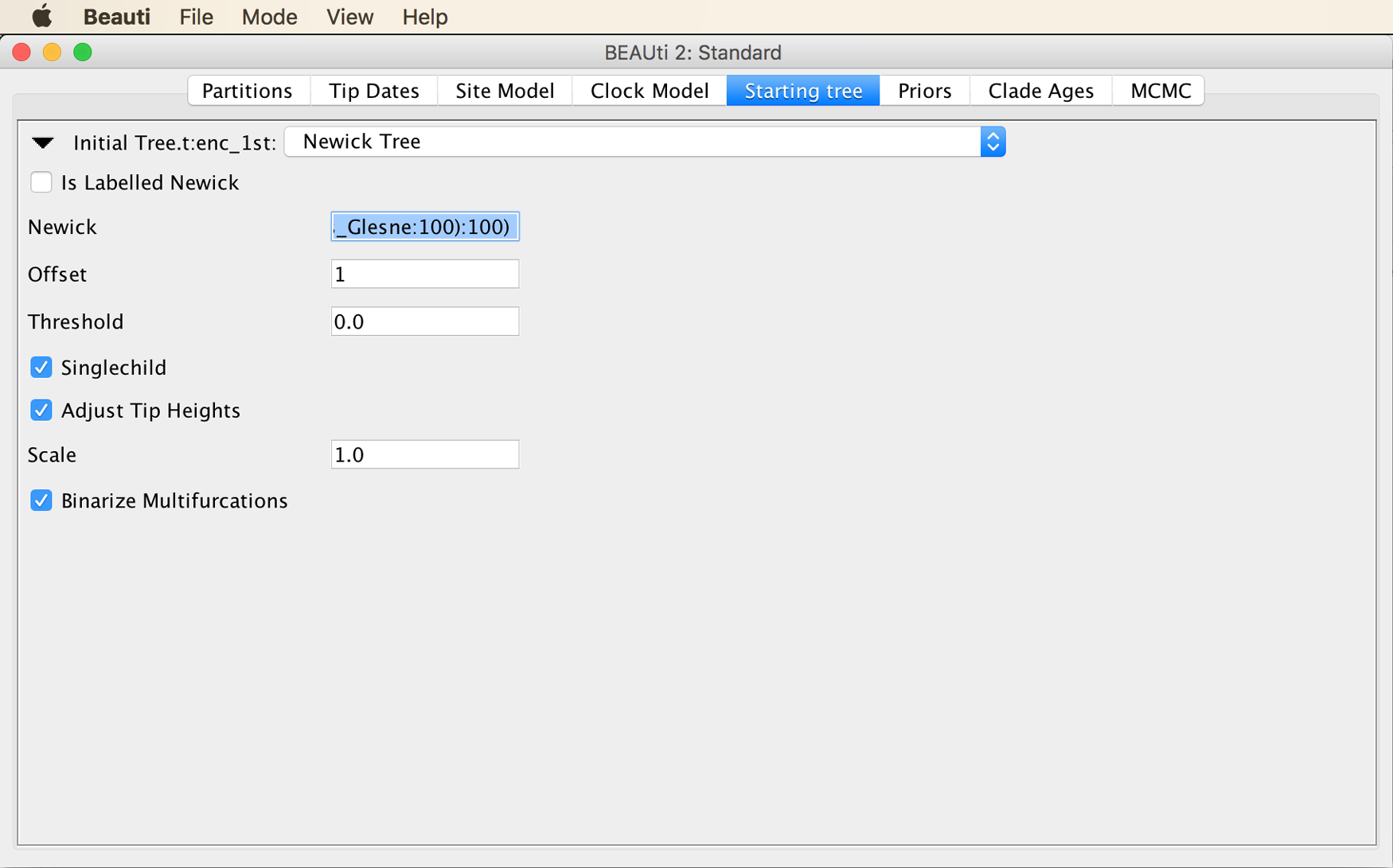Toggle Binarize Multifurcations checkbox
Image resolution: width=1393 pixels, height=868 pixels.
coord(41,500)
